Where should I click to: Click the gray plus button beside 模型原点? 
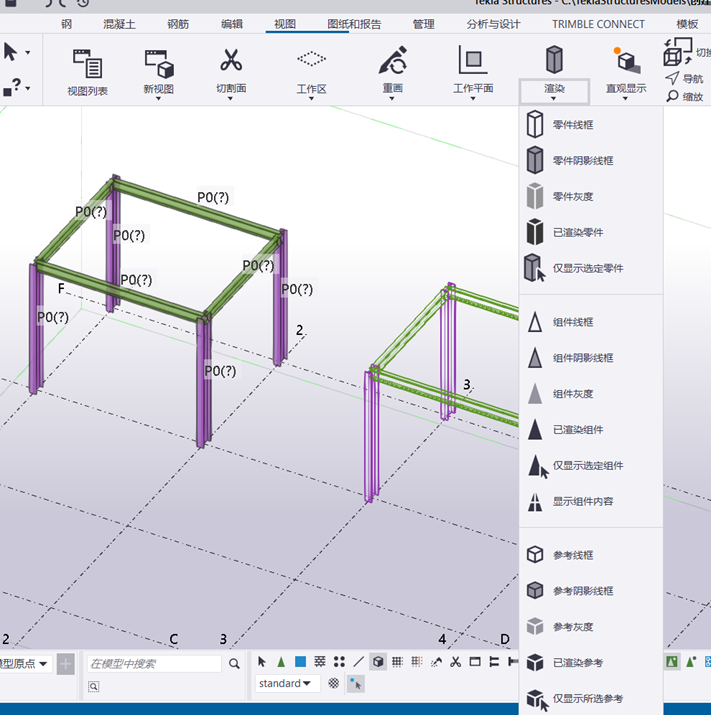coord(66,664)
